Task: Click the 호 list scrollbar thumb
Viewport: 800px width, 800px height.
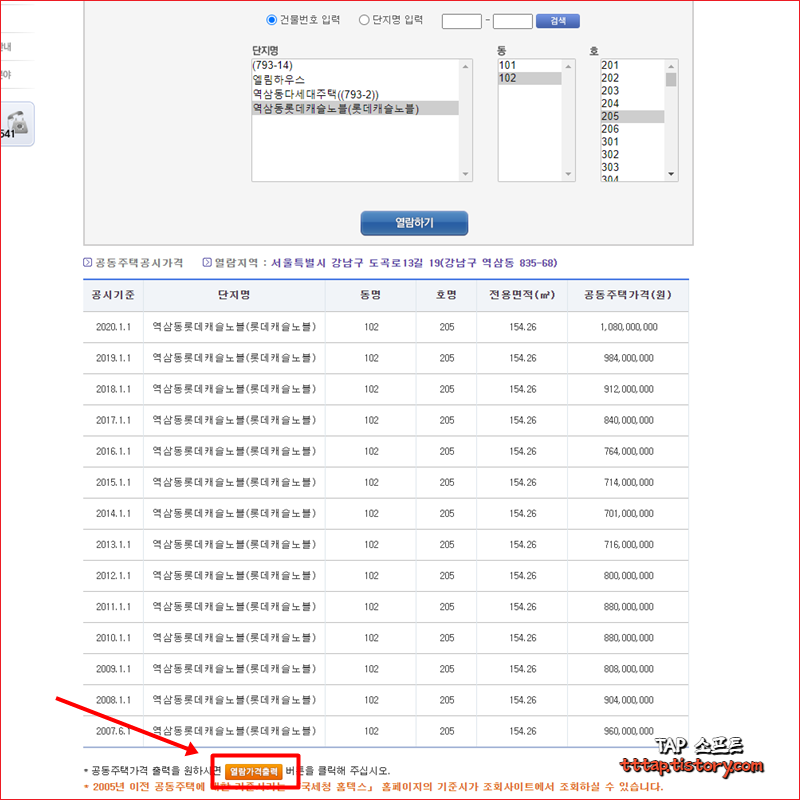Action: pos(671,80)
